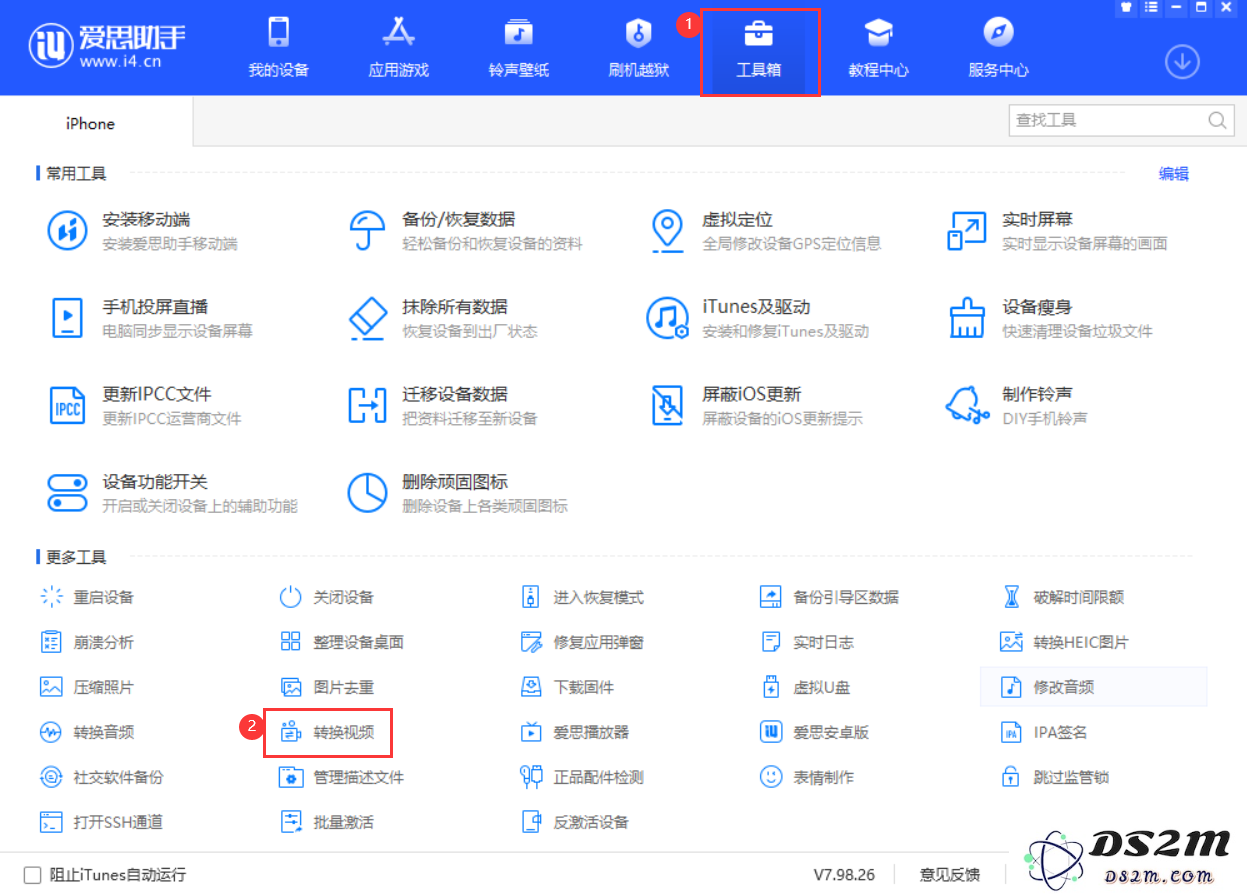Open the 屏蔽iOS更新 tool
Screen dimensions: 1247x894
755,405
